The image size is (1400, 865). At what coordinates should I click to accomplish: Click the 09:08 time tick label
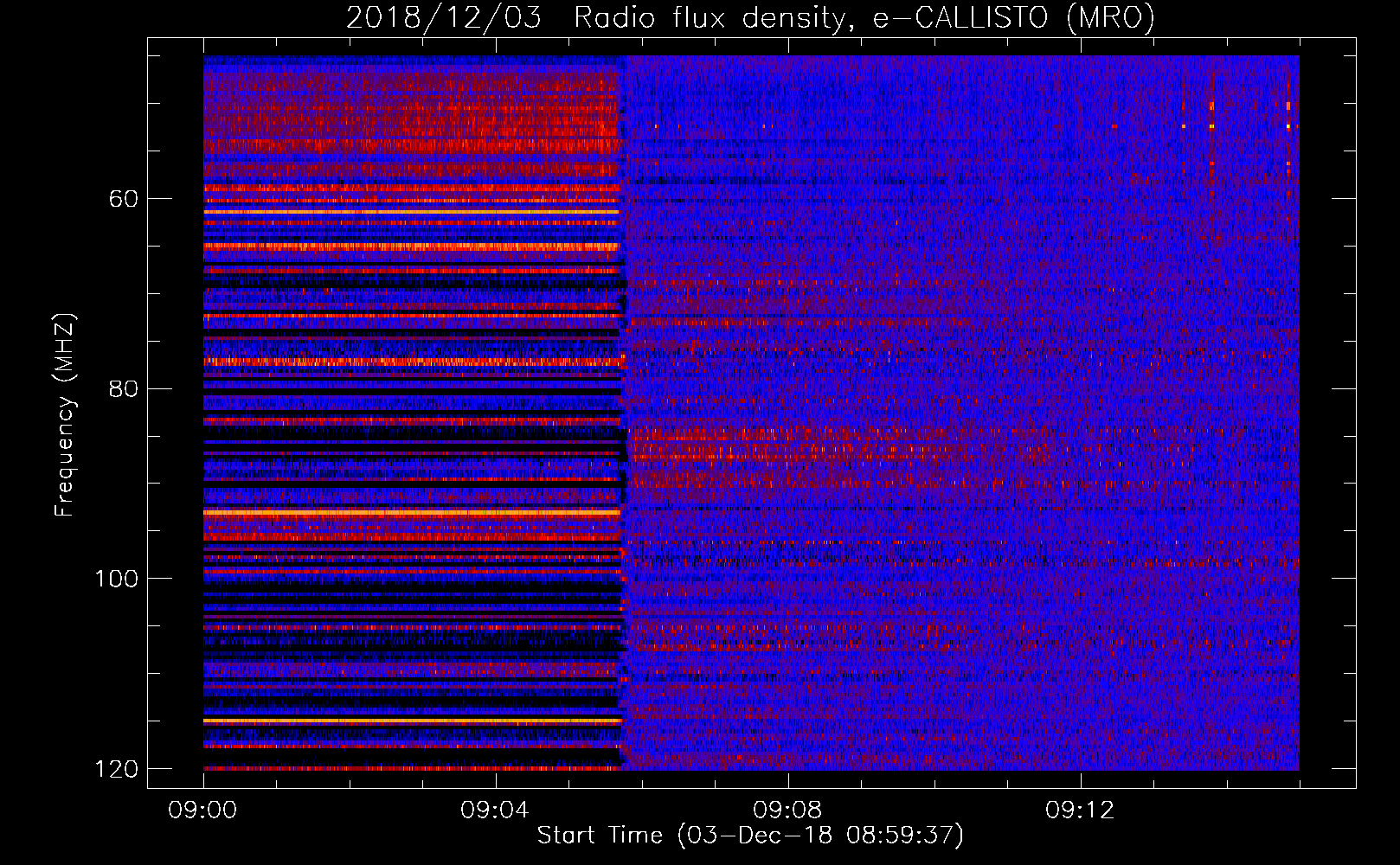point(787,811)
